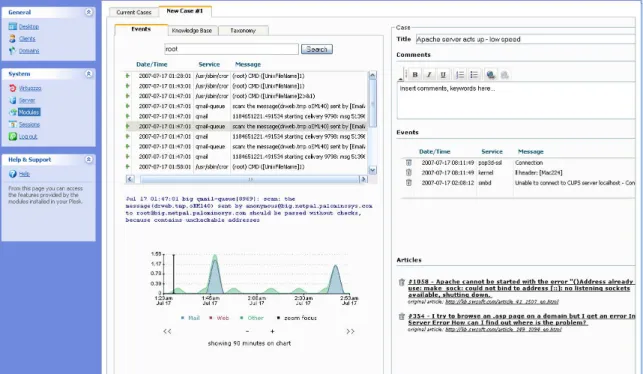Collapse the General sidebar panel

89,12
